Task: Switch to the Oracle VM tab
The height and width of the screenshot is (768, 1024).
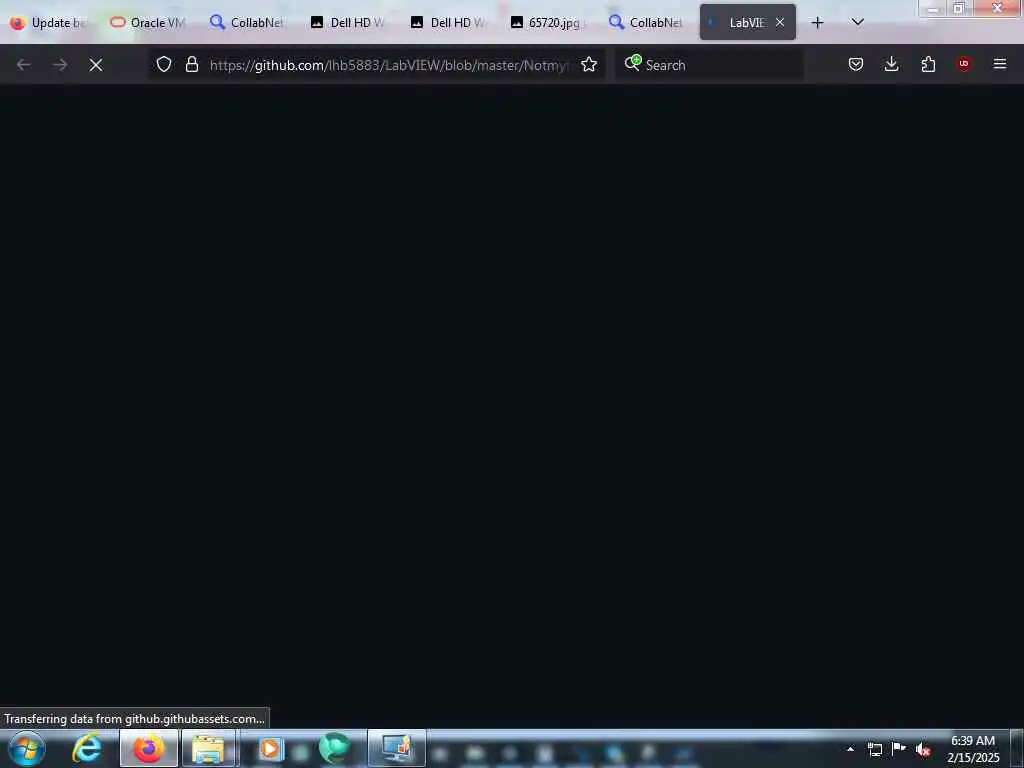Action: 148,23
